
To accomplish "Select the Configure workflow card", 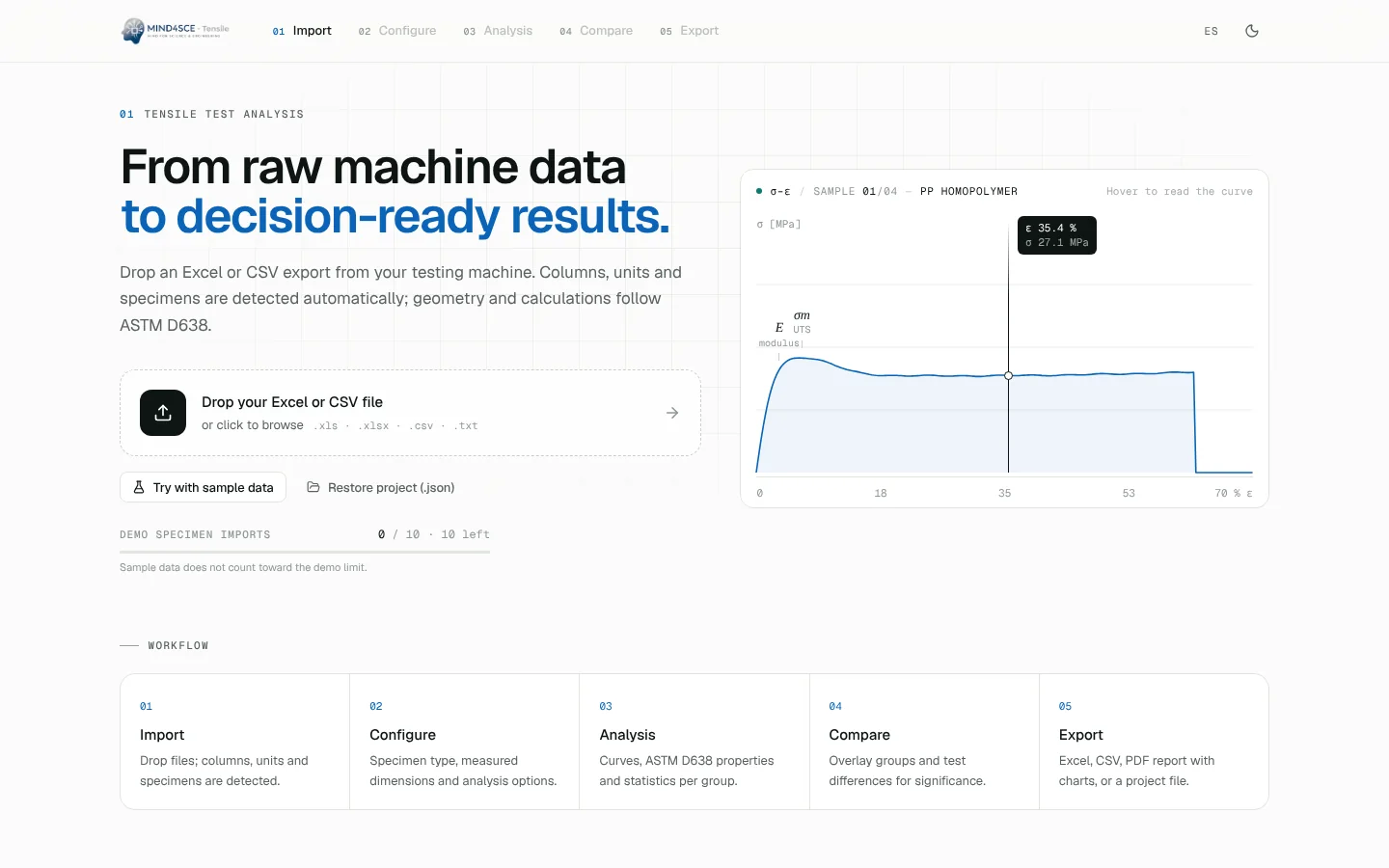I will pyautogui.click(x=465, y=742).
